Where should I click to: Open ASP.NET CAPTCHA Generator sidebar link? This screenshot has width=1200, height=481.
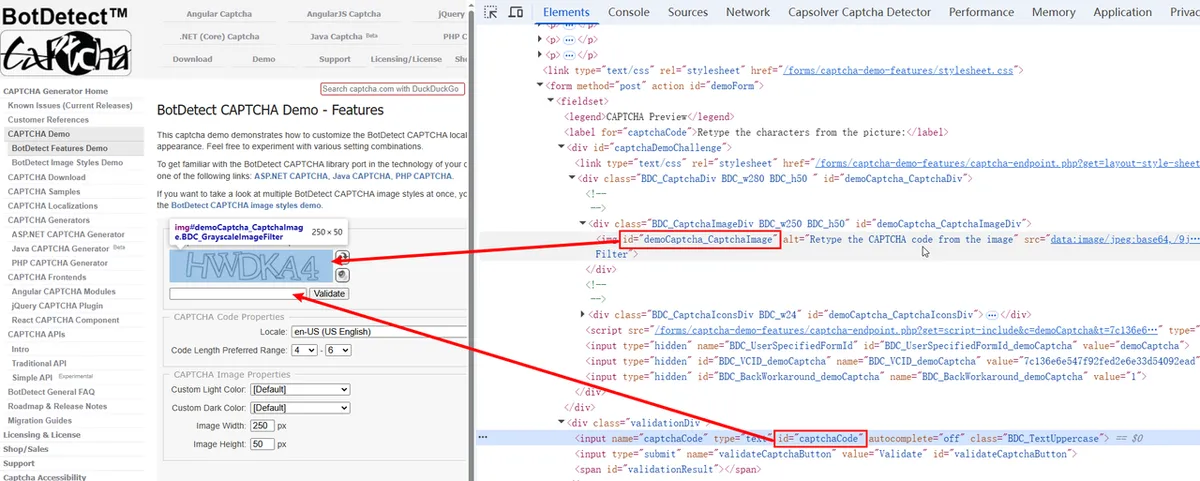coord(68,235)
